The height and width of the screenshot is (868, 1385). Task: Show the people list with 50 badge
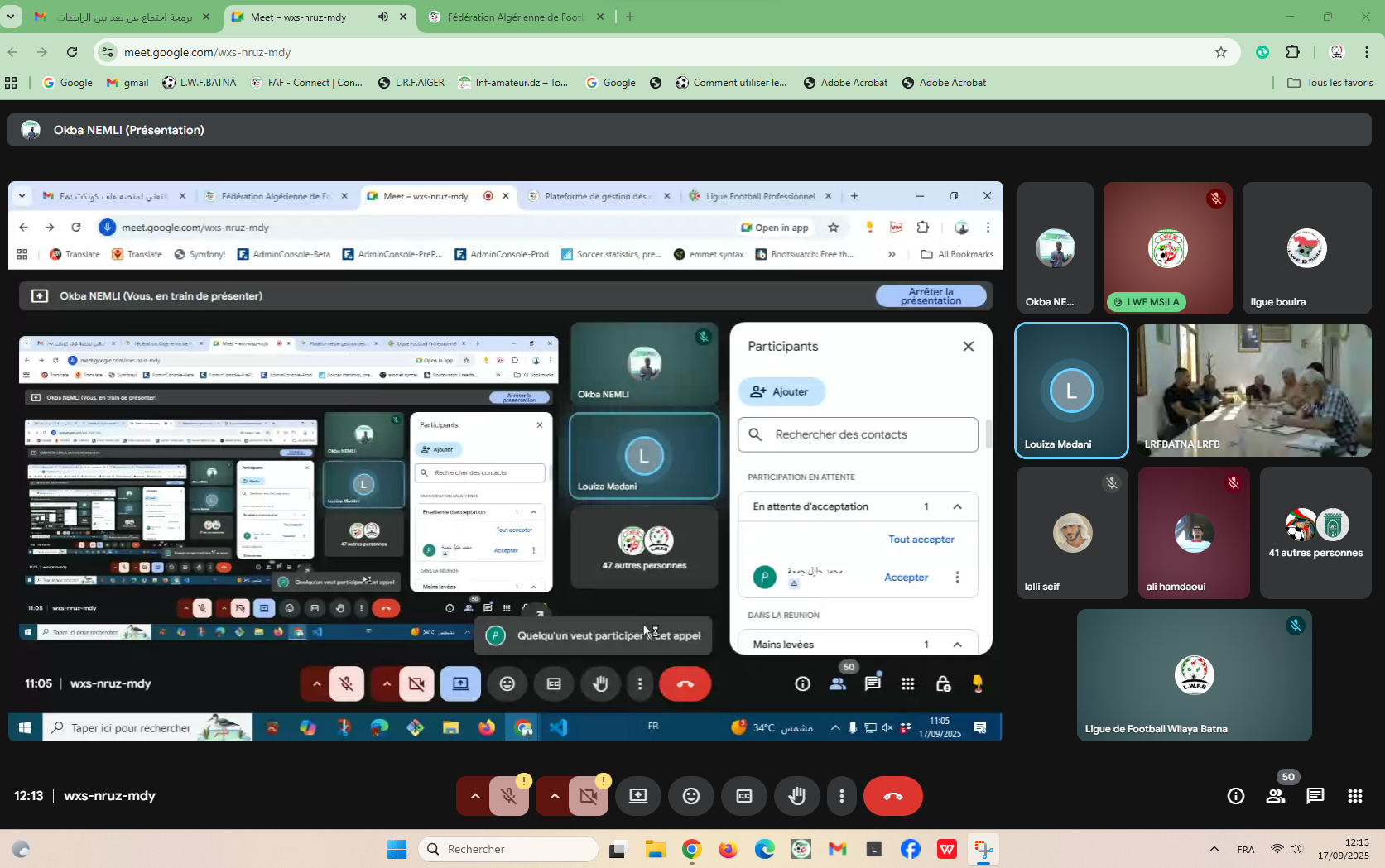(1275, 796)
